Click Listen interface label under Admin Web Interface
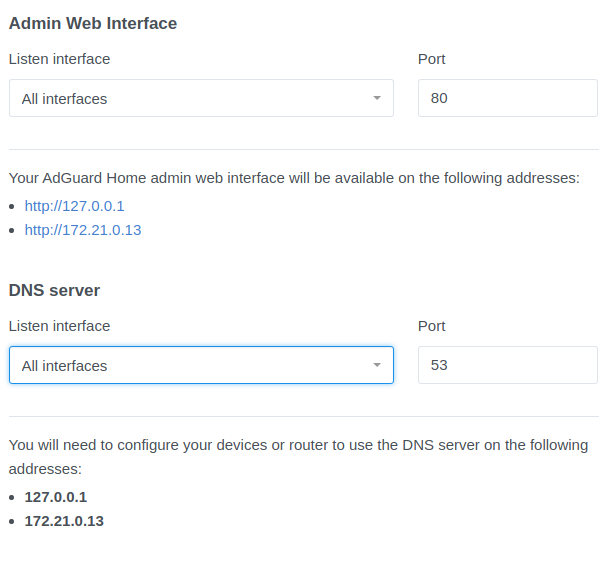 tap(60, 59)
